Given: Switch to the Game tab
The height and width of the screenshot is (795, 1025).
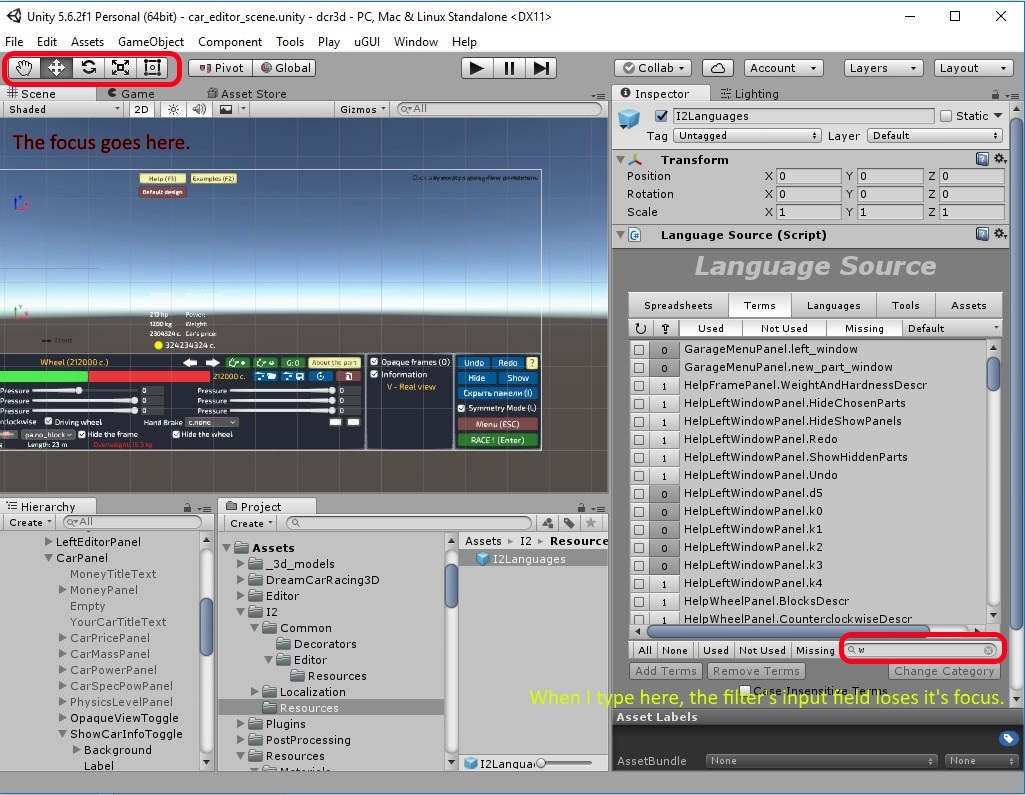Looking at the screenshot, I should click(131, 93).
